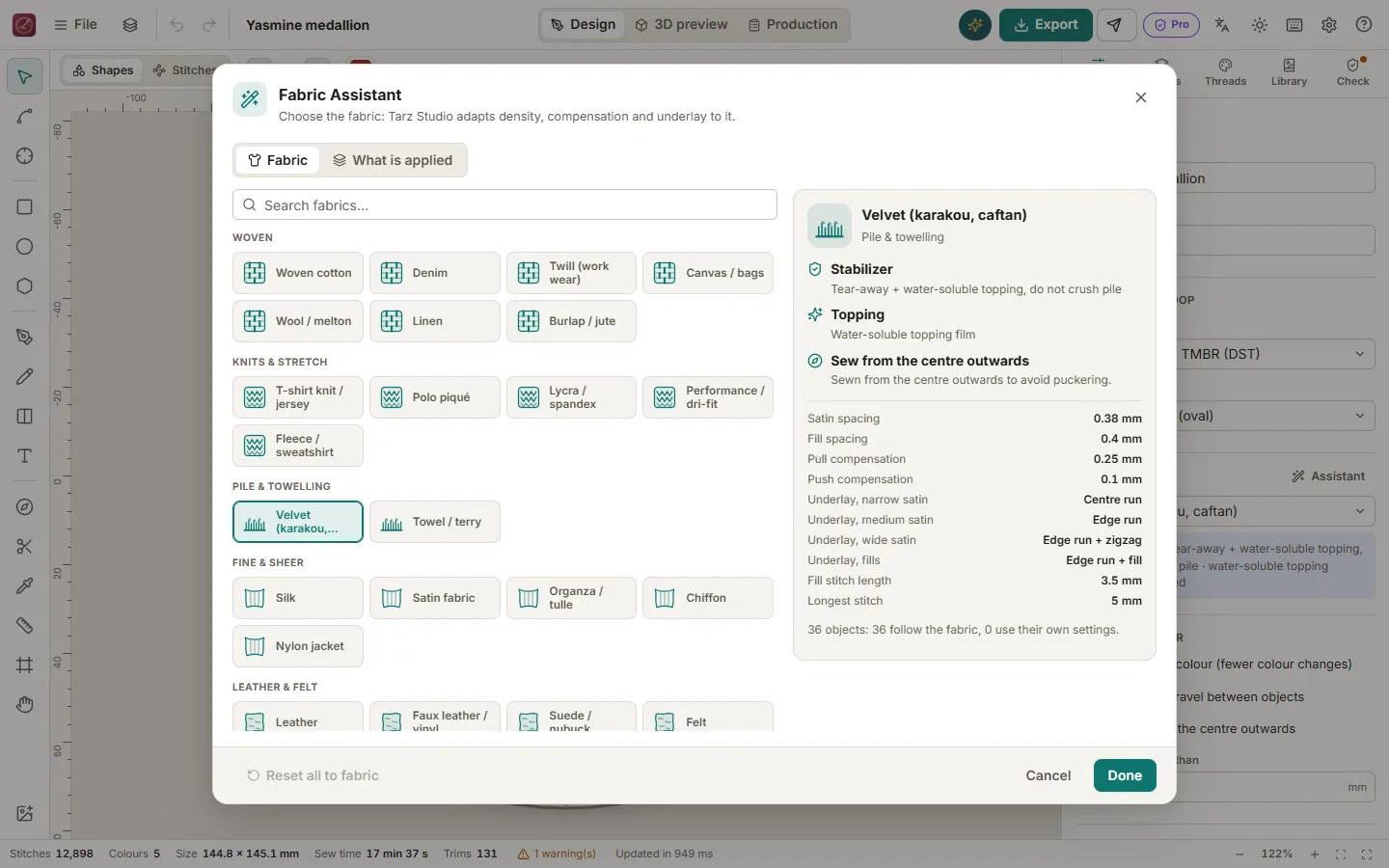Click Reset all to fabric
Viewport: 1389px width, 868px height.
313,775
